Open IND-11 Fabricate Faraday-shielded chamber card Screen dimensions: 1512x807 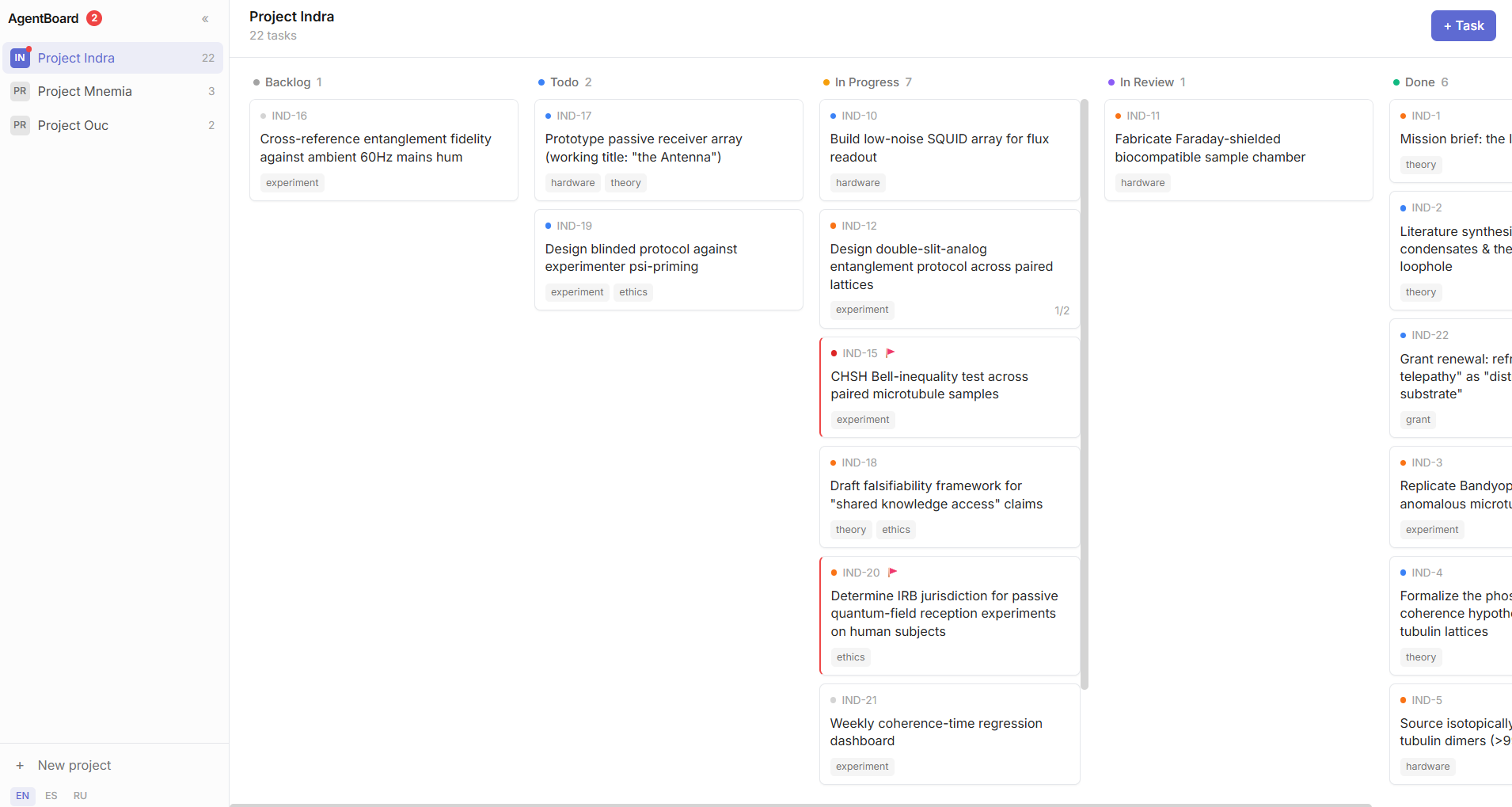1239,150
